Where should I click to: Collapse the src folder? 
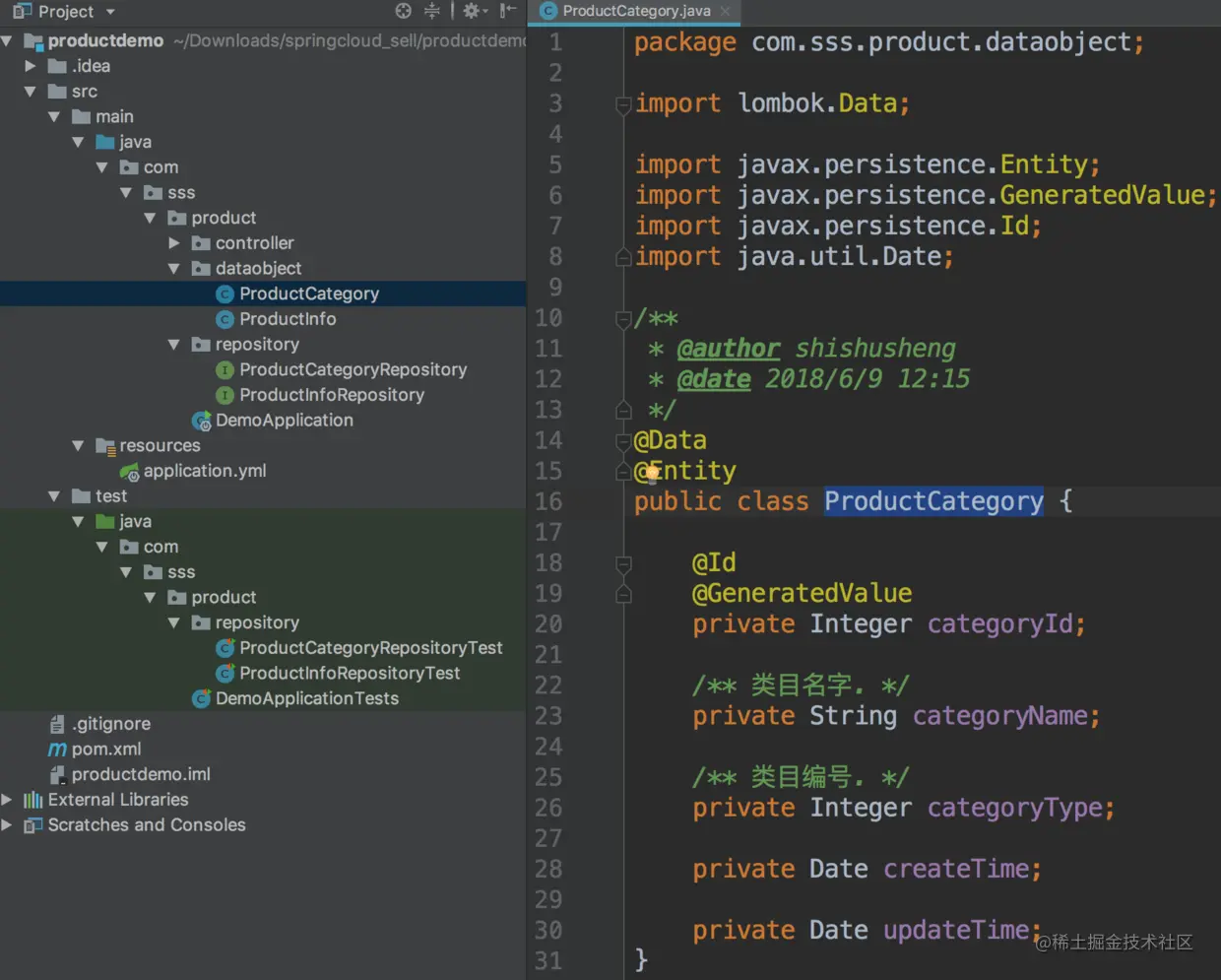31,92
